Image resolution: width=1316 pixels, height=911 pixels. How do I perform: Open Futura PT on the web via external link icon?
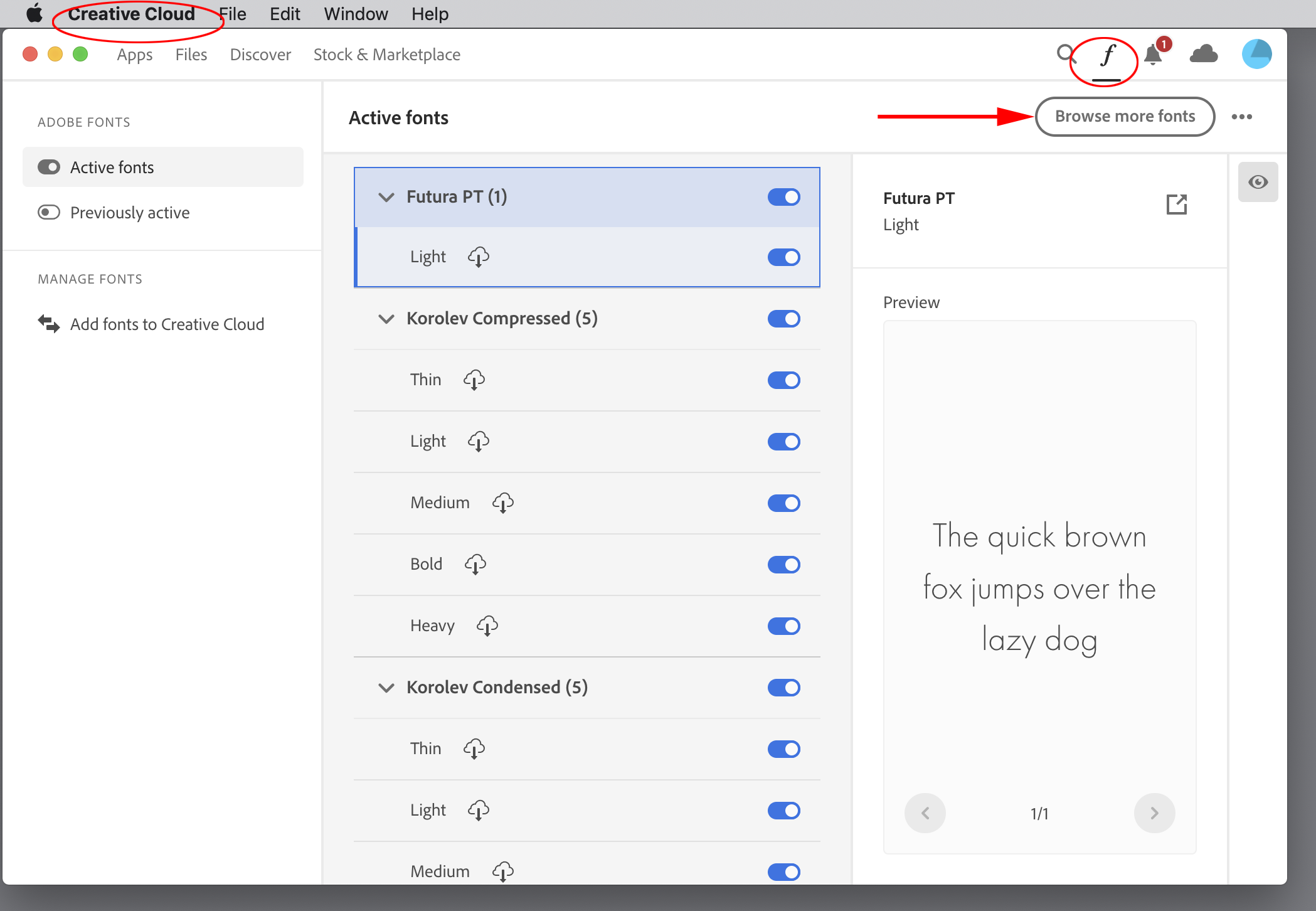tap(1177, 205)
